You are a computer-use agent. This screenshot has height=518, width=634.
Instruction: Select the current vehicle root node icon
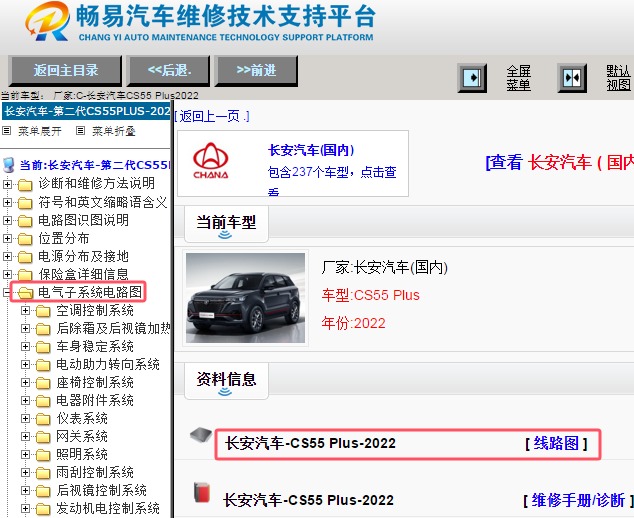pos(8,165)
